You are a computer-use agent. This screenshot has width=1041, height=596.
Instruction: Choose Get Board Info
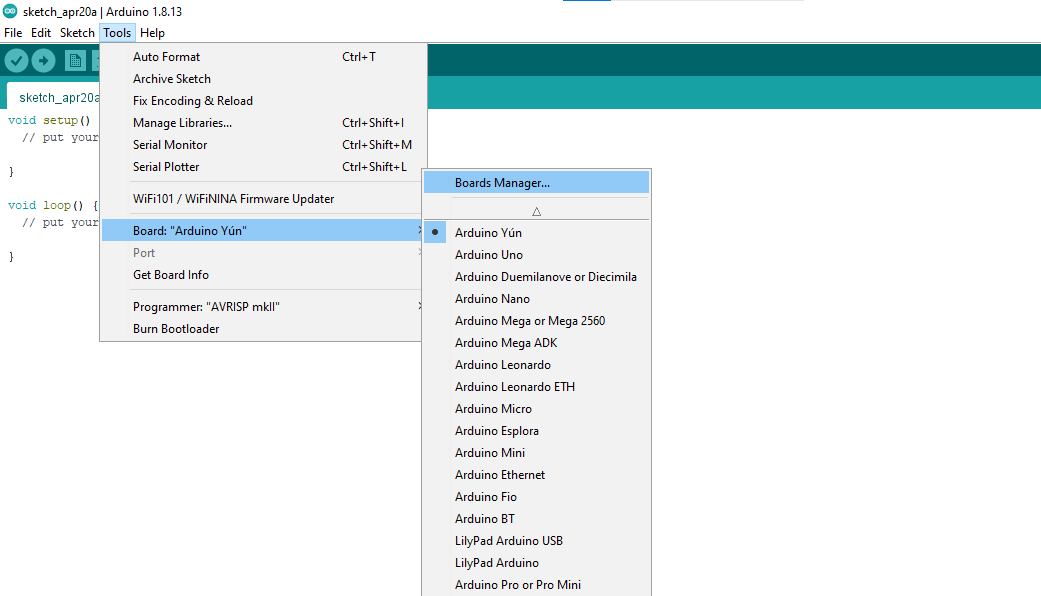pos(170,274)
